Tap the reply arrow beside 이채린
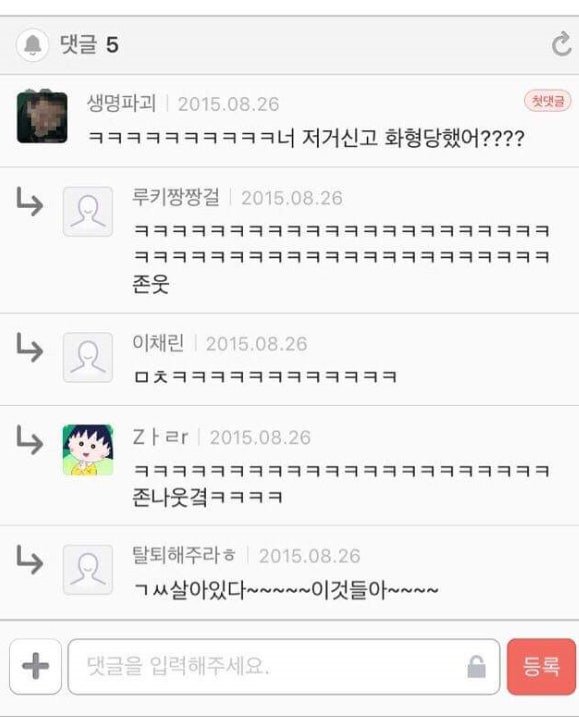 click(x=30, y=347)
